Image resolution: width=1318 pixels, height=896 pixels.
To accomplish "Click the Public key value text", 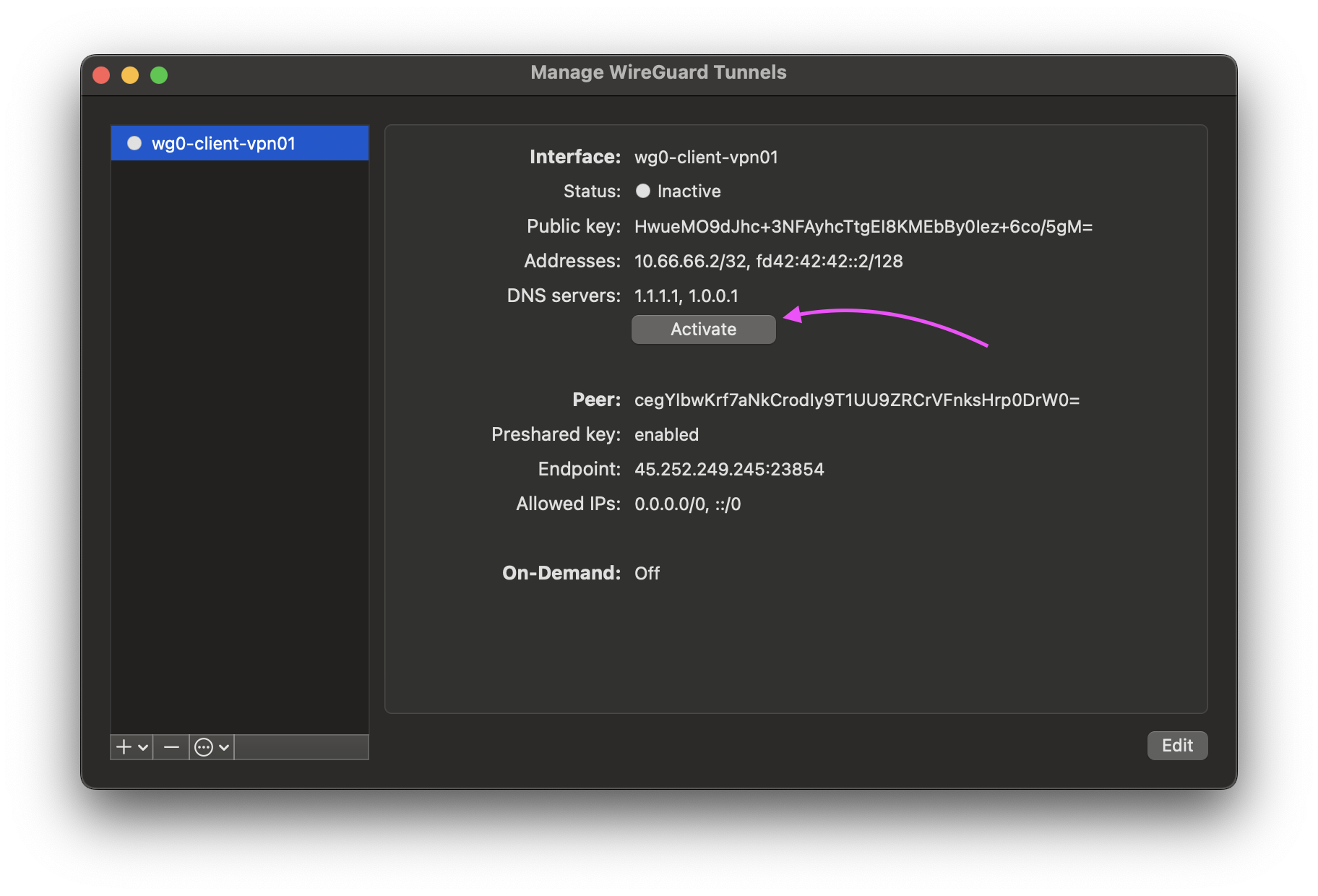I will coord(863,227).
